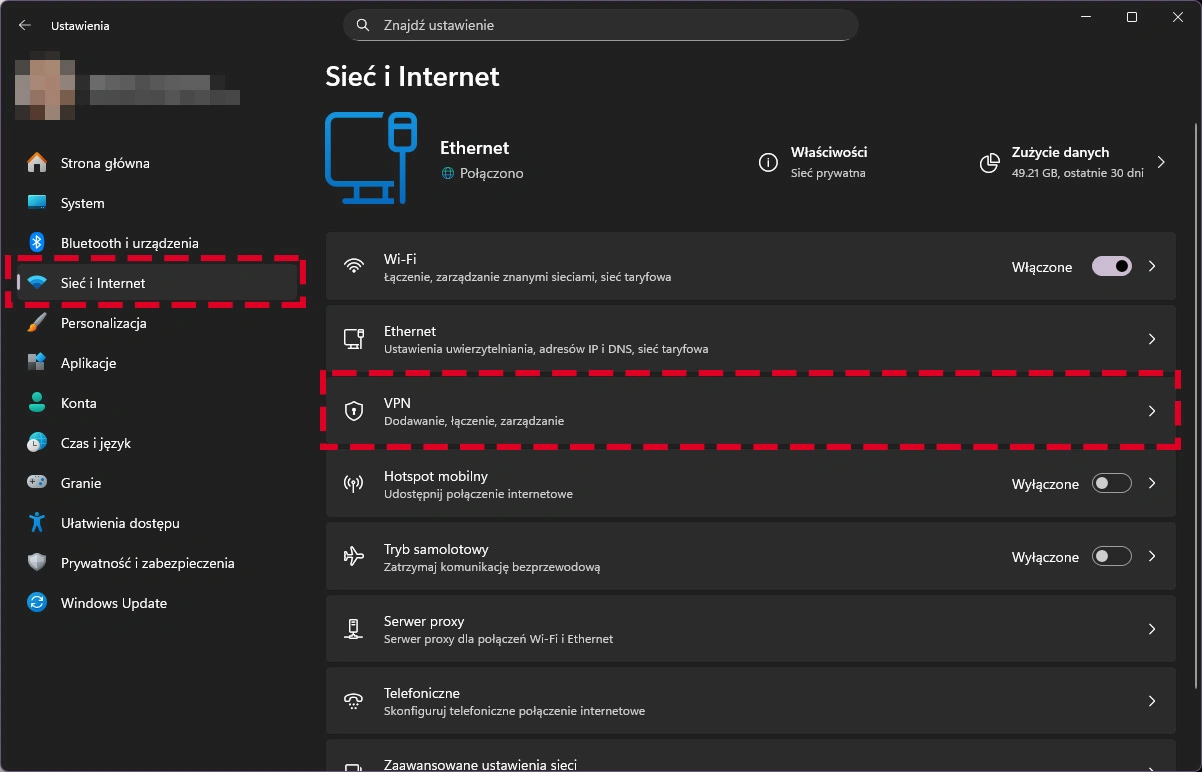Click the Zużycie danych pie chart icon
This screenshot has height=772, width=1202.
point(989,162)
